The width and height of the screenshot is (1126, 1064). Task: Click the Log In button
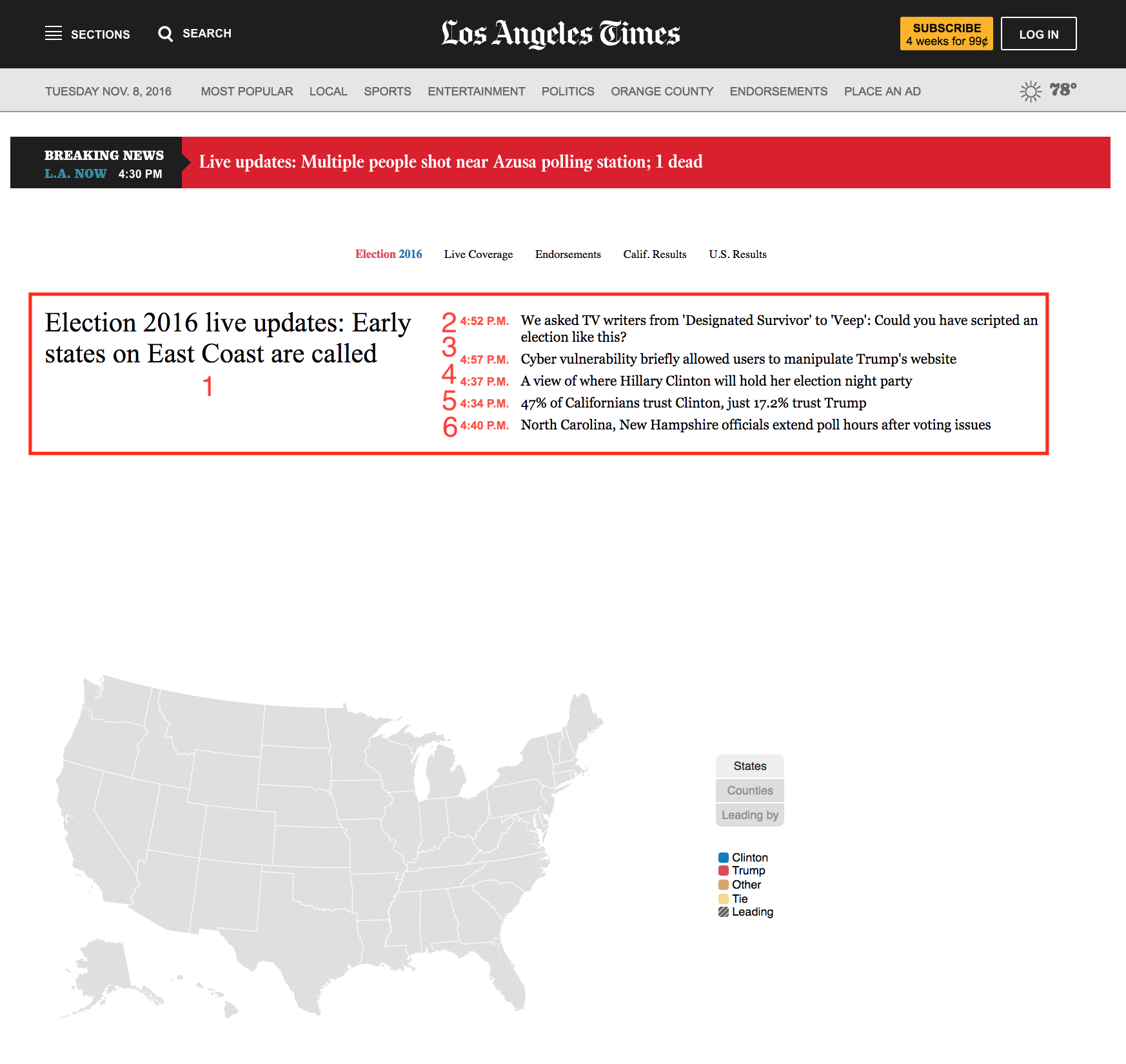click(1039, 34)
